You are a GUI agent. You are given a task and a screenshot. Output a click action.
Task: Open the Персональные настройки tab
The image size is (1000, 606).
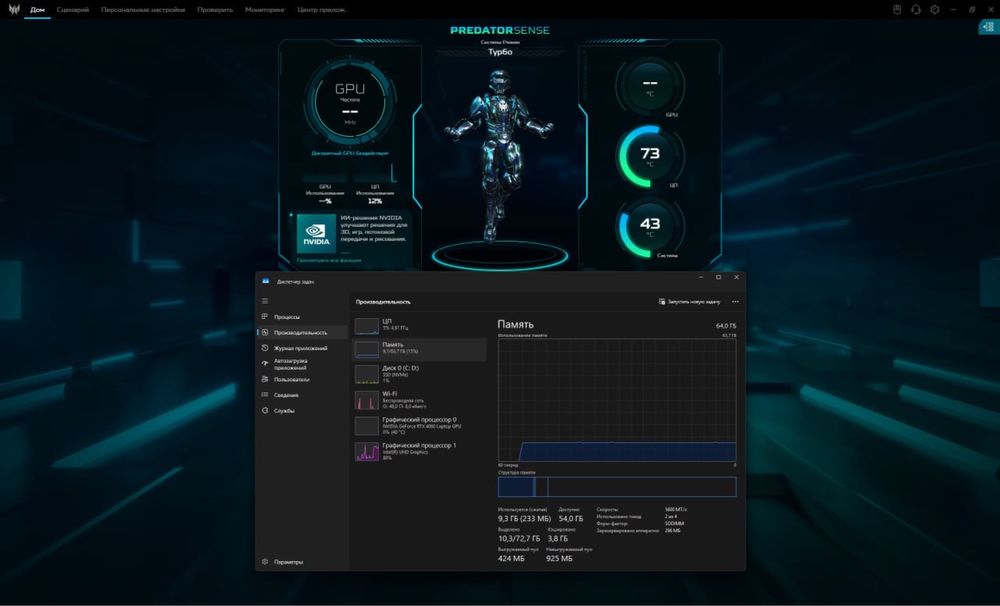[143, 10]
